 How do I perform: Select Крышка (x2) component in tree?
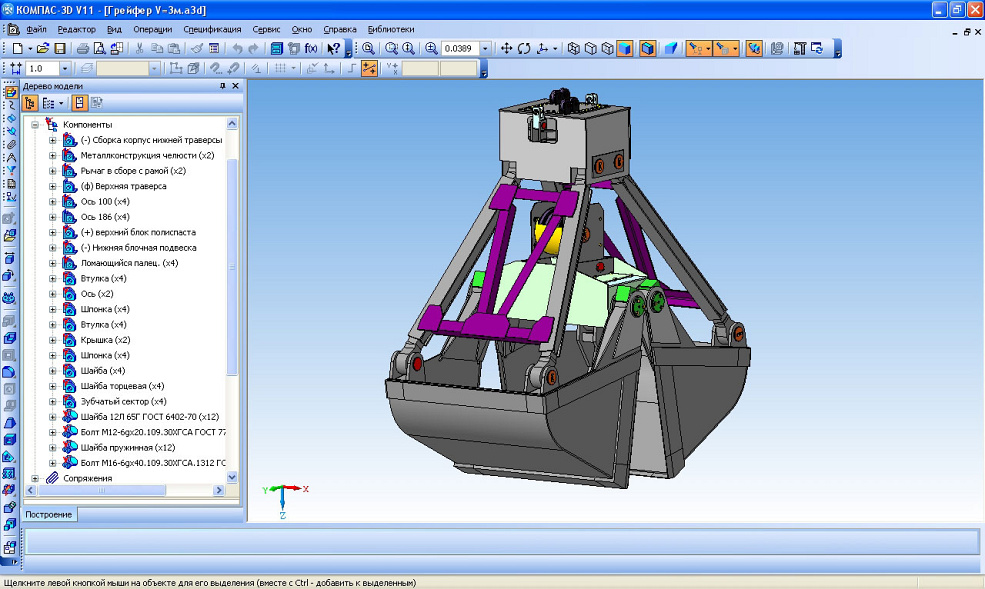pyautogui.click(x=105, y=340)
